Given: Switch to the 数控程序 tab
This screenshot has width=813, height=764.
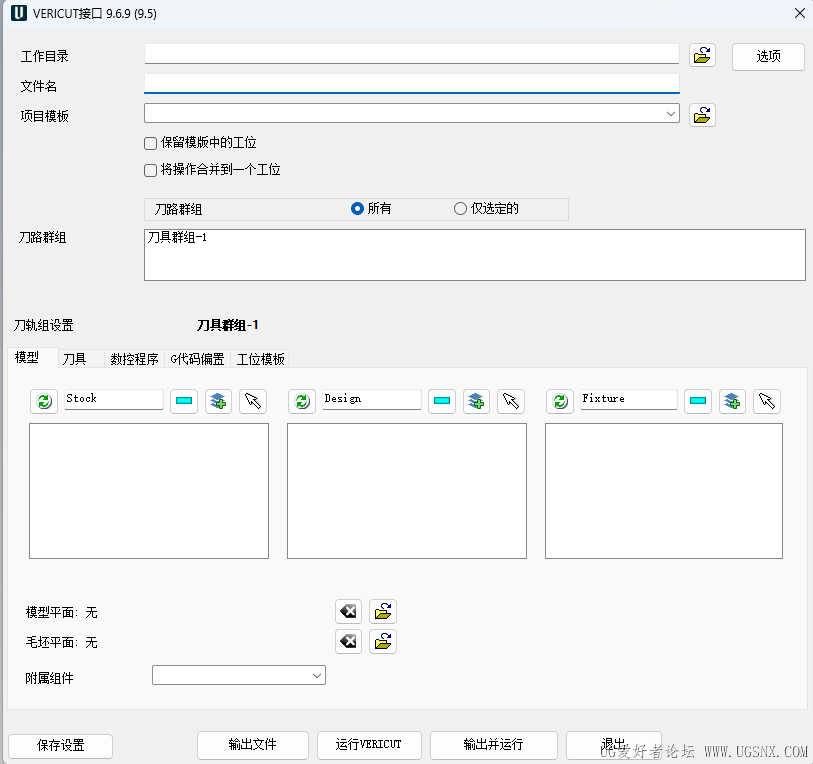Looking at the screenshot, I should [134, 359].
